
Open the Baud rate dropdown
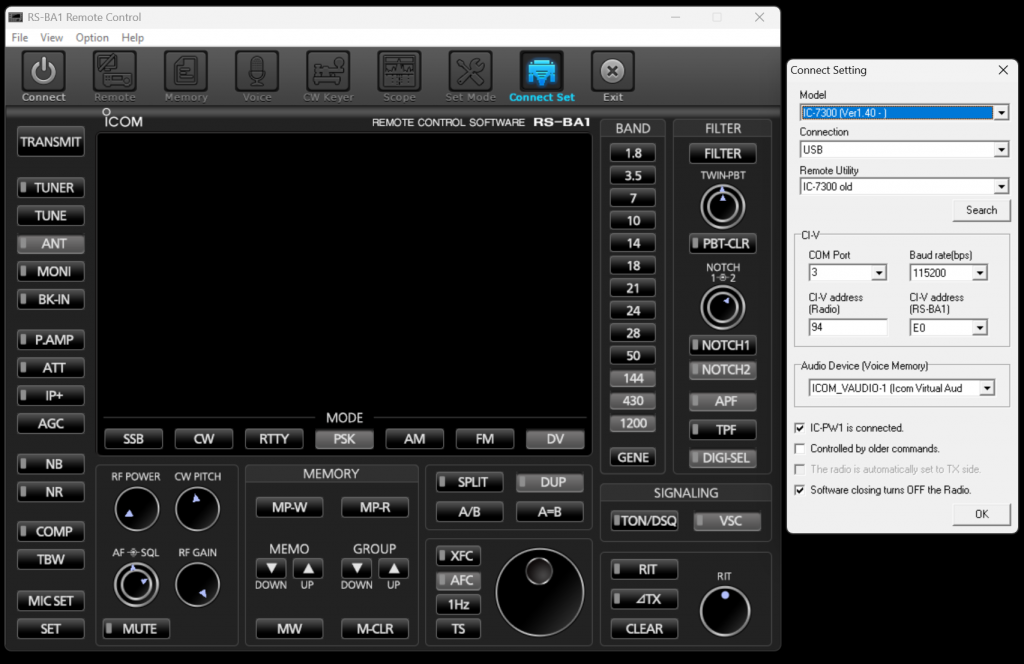979,273
